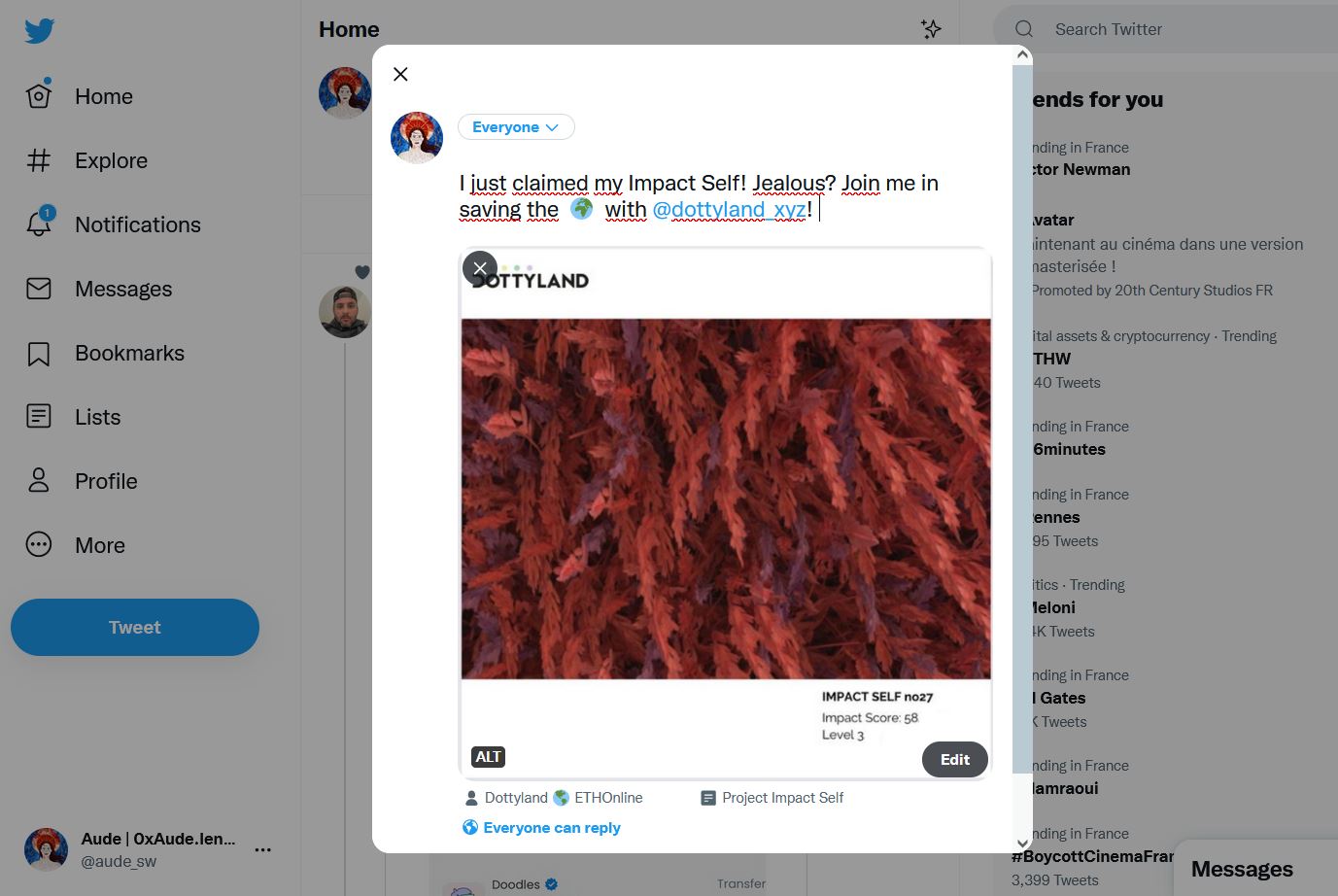Click the tagged people Dottyland ETHOnline

[x=554, y=798]
